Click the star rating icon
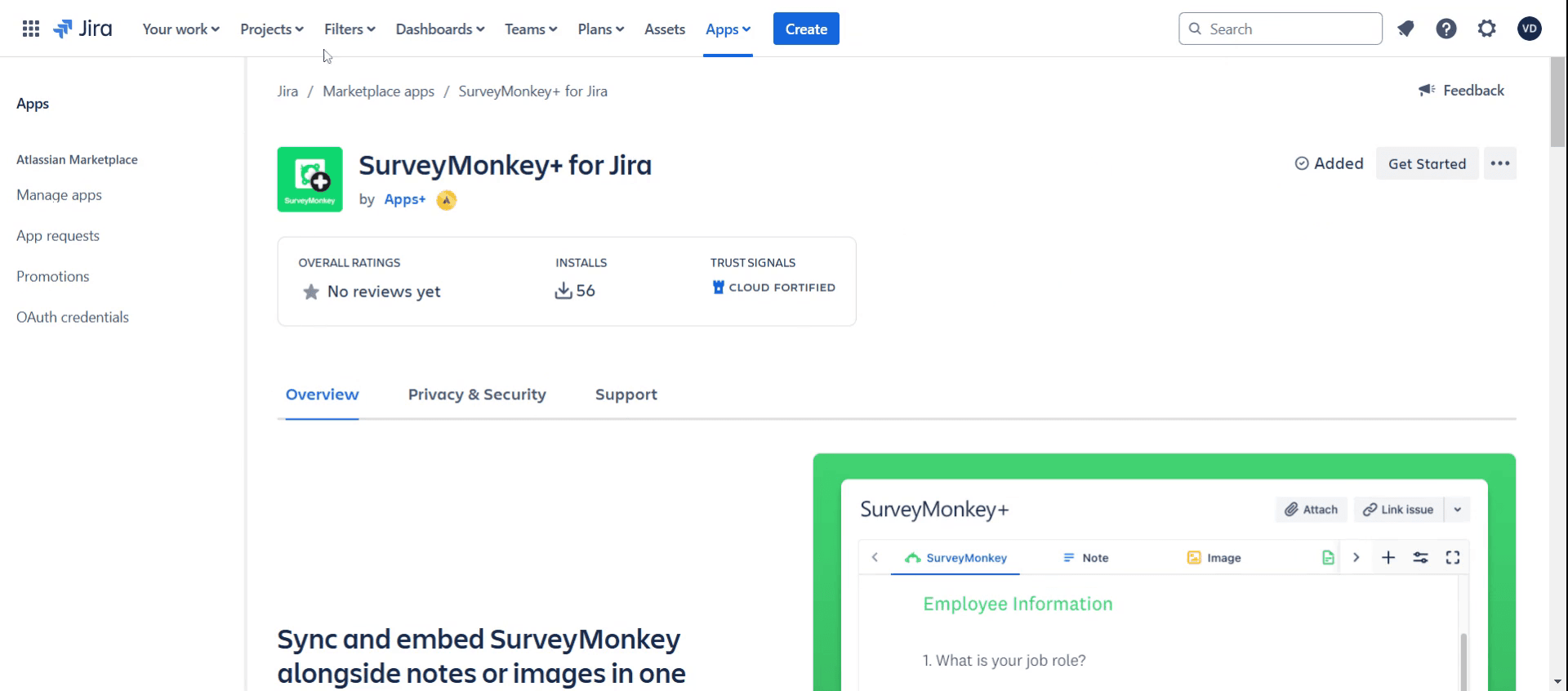 [311, 292]
